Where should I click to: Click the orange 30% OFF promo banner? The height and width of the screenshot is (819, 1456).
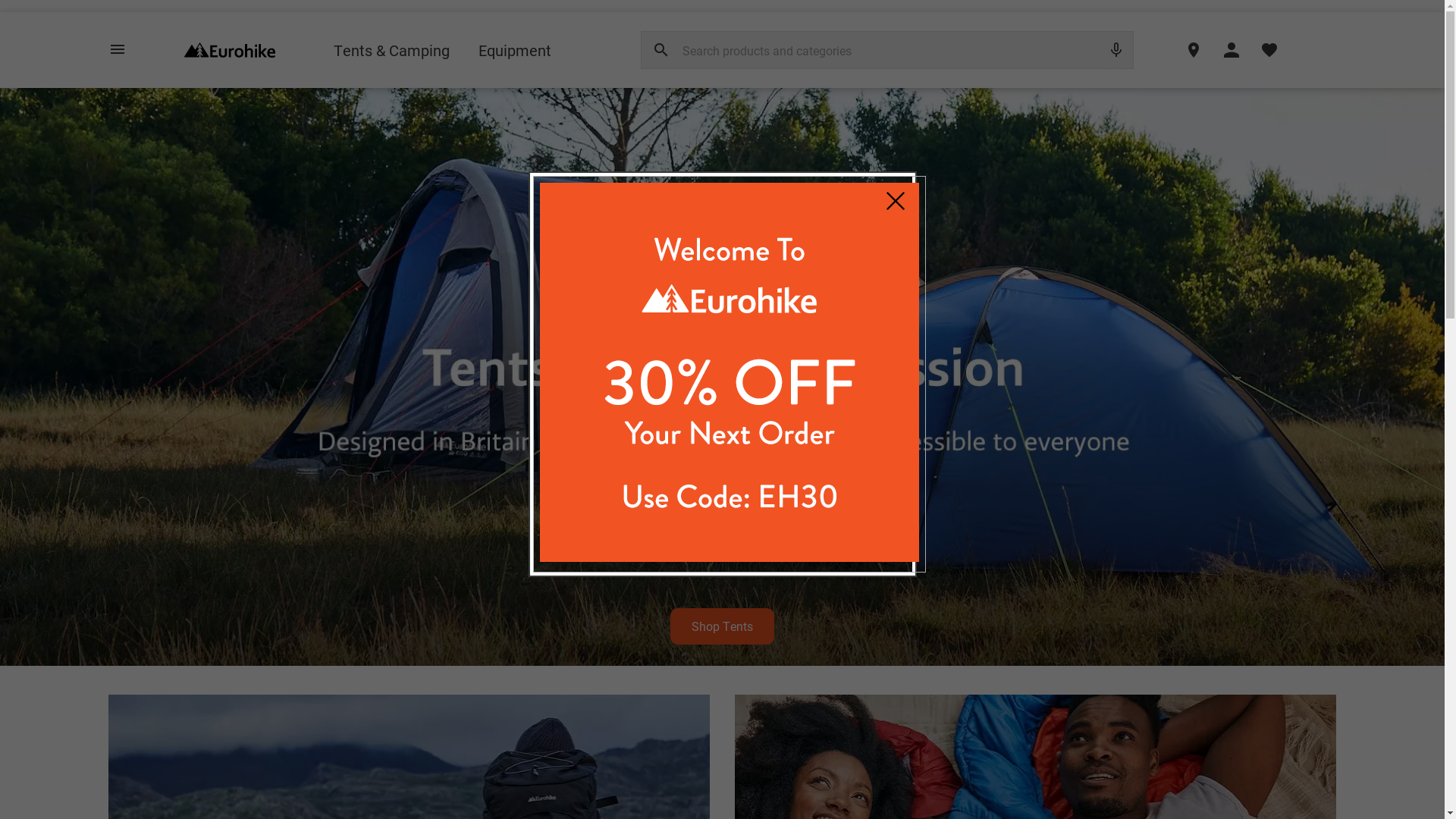pyautogui.click(x=730, y=372)
